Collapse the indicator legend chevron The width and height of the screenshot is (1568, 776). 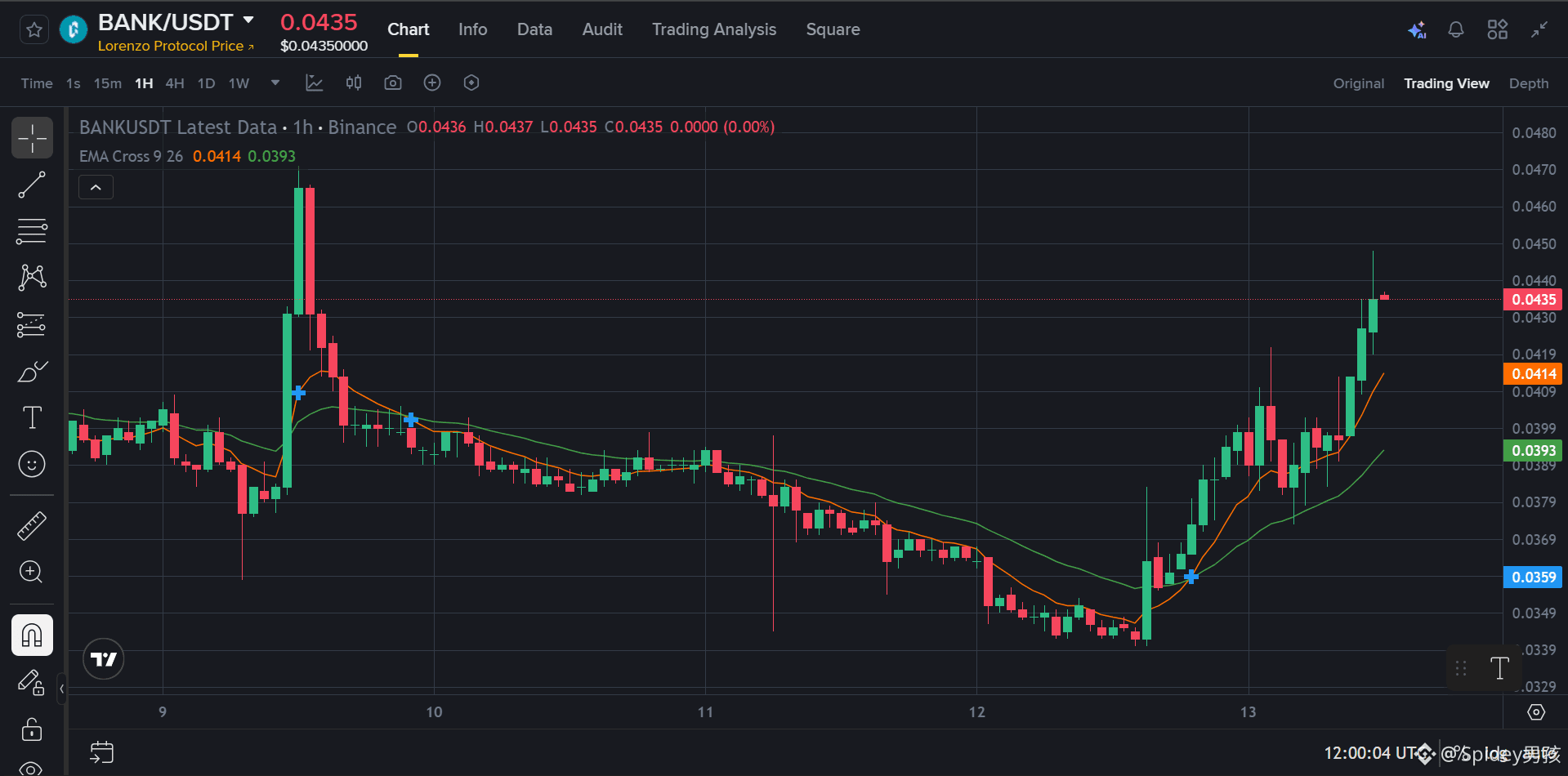click(96, 188)
